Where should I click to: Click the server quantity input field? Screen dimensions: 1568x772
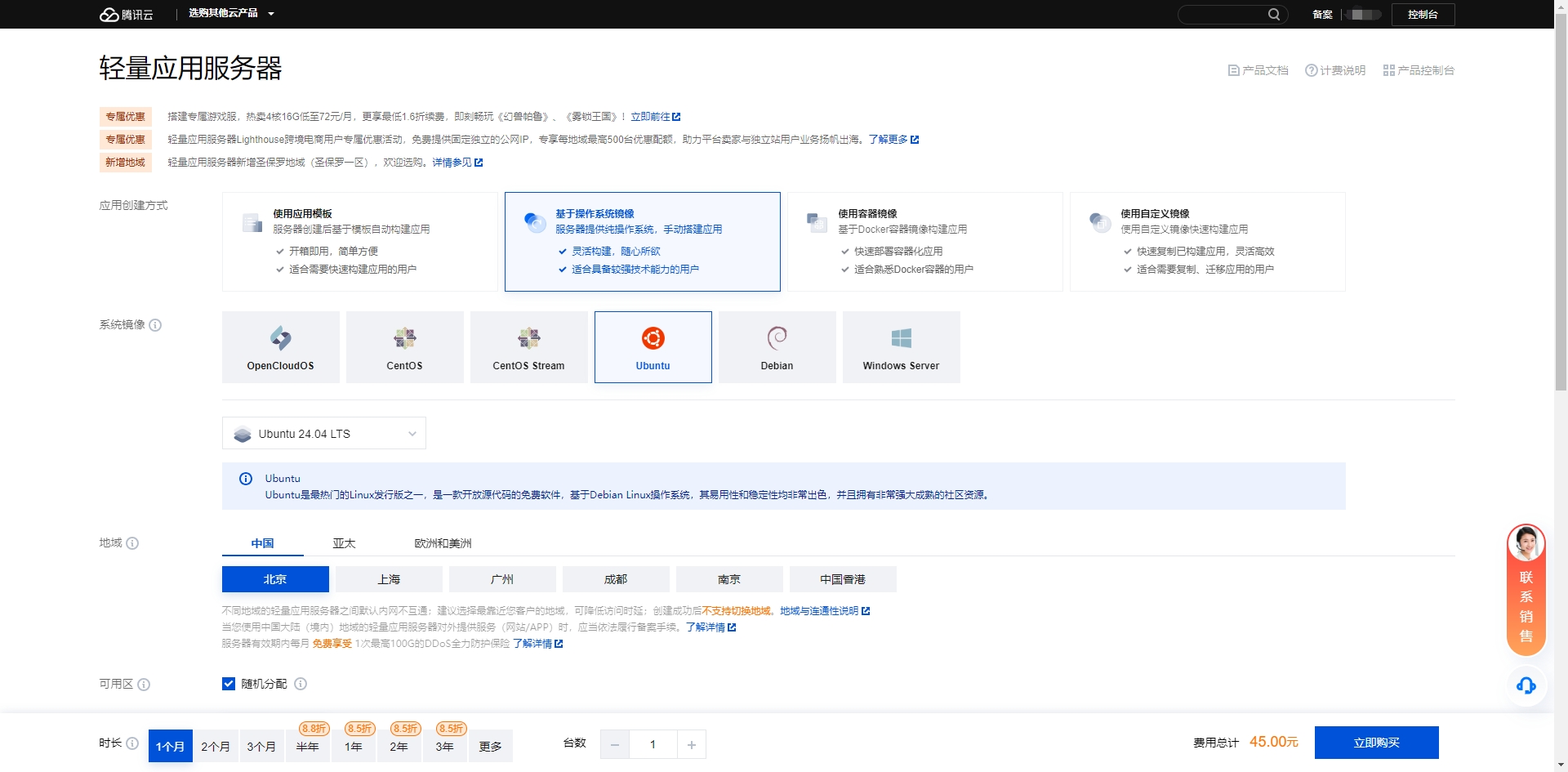tap(653, 744)
